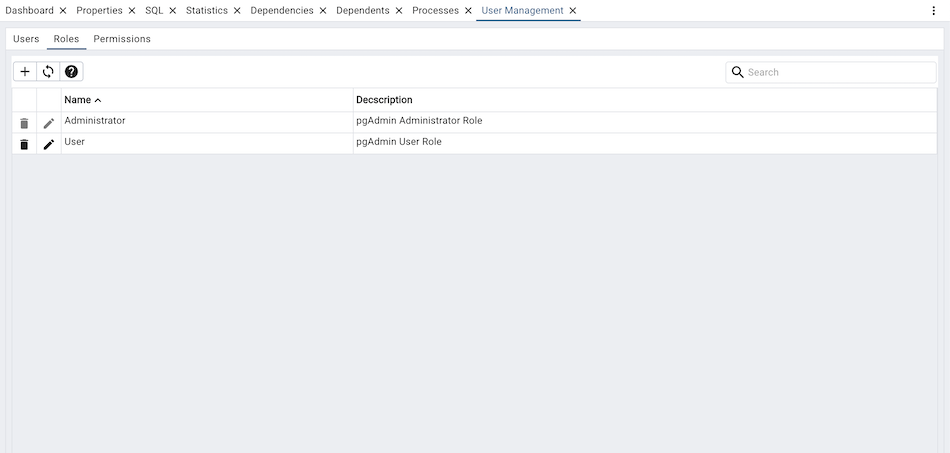Image resolution: width=950 pixels, height=453 pixels.
Task: Open the kebab menu at top right
Action: (x=933, y=10)
